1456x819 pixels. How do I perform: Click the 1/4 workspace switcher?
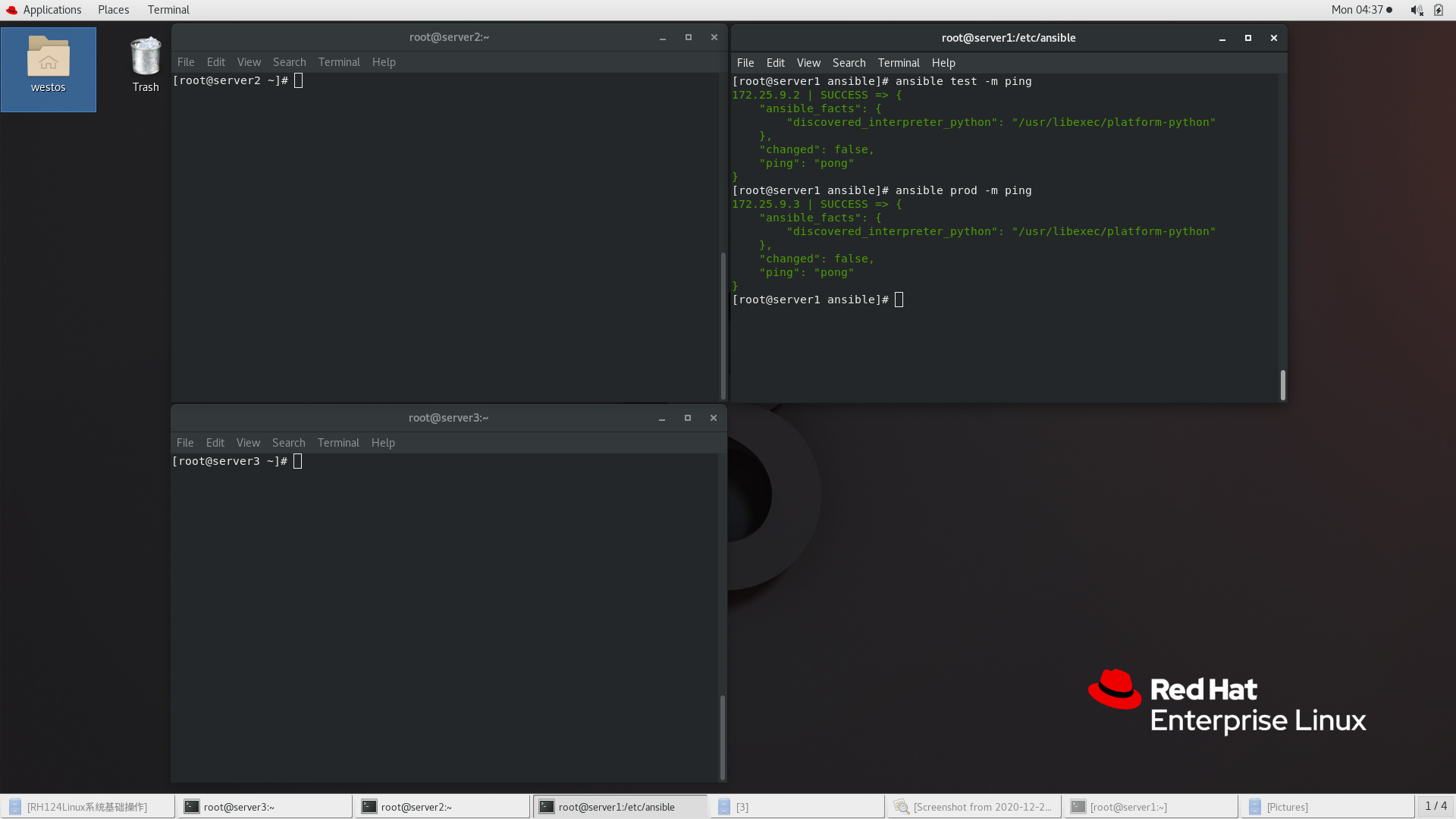(x=1435, y=806)
